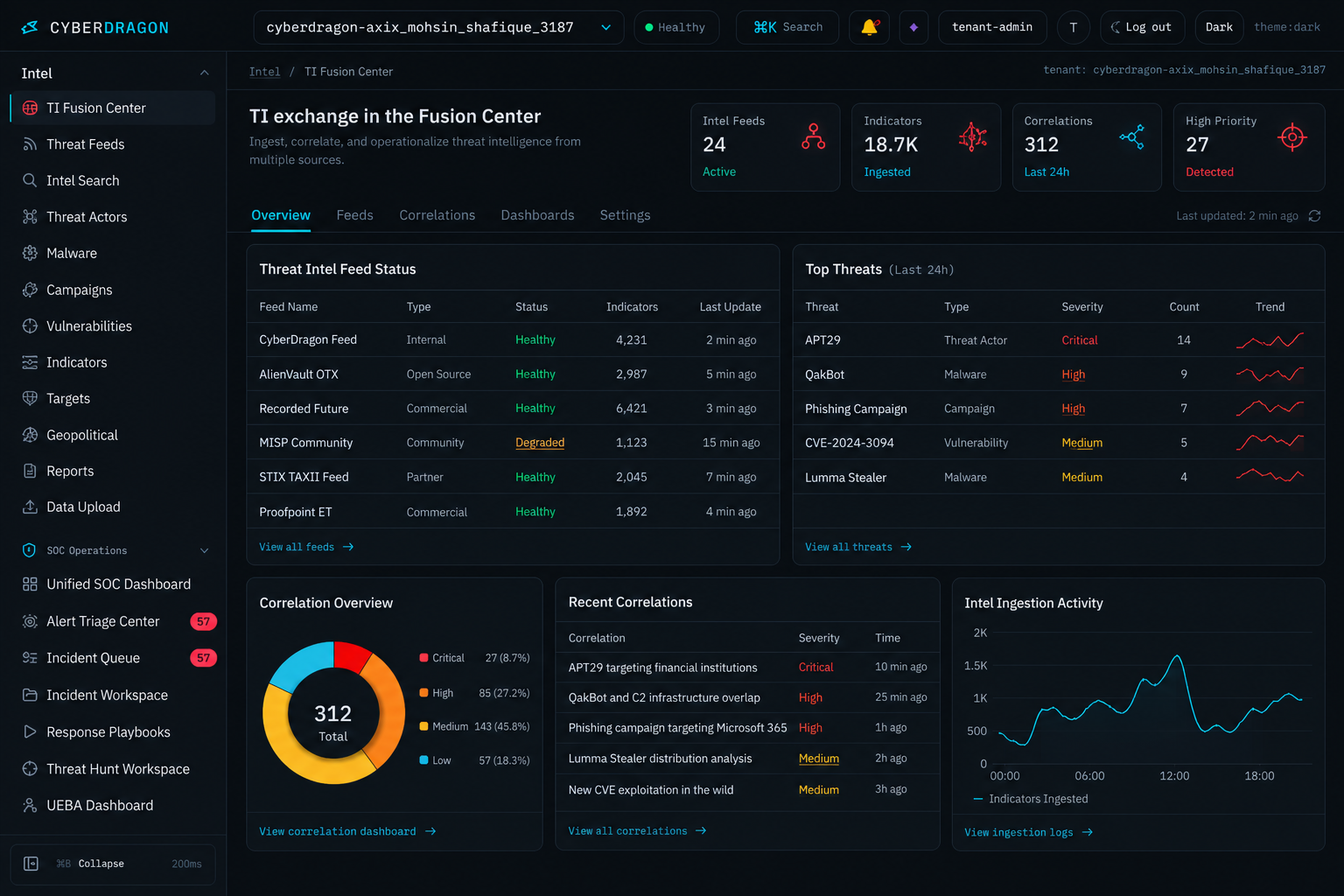Open the tenant selector dropdown

tap(438, 27)
